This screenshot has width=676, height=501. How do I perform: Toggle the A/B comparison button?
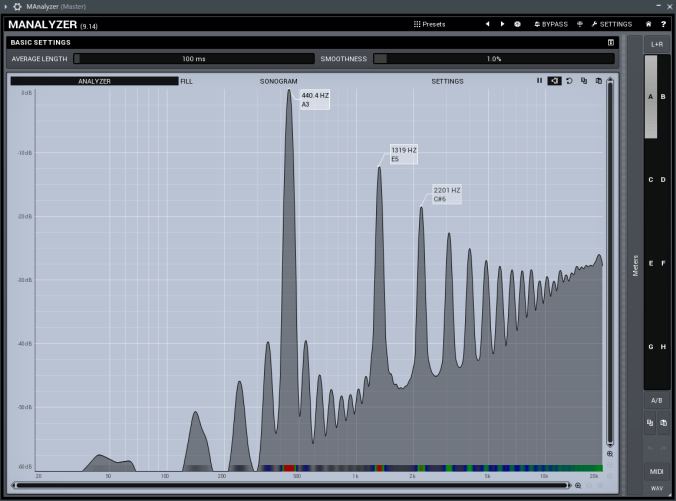click(x=656, y=400)
